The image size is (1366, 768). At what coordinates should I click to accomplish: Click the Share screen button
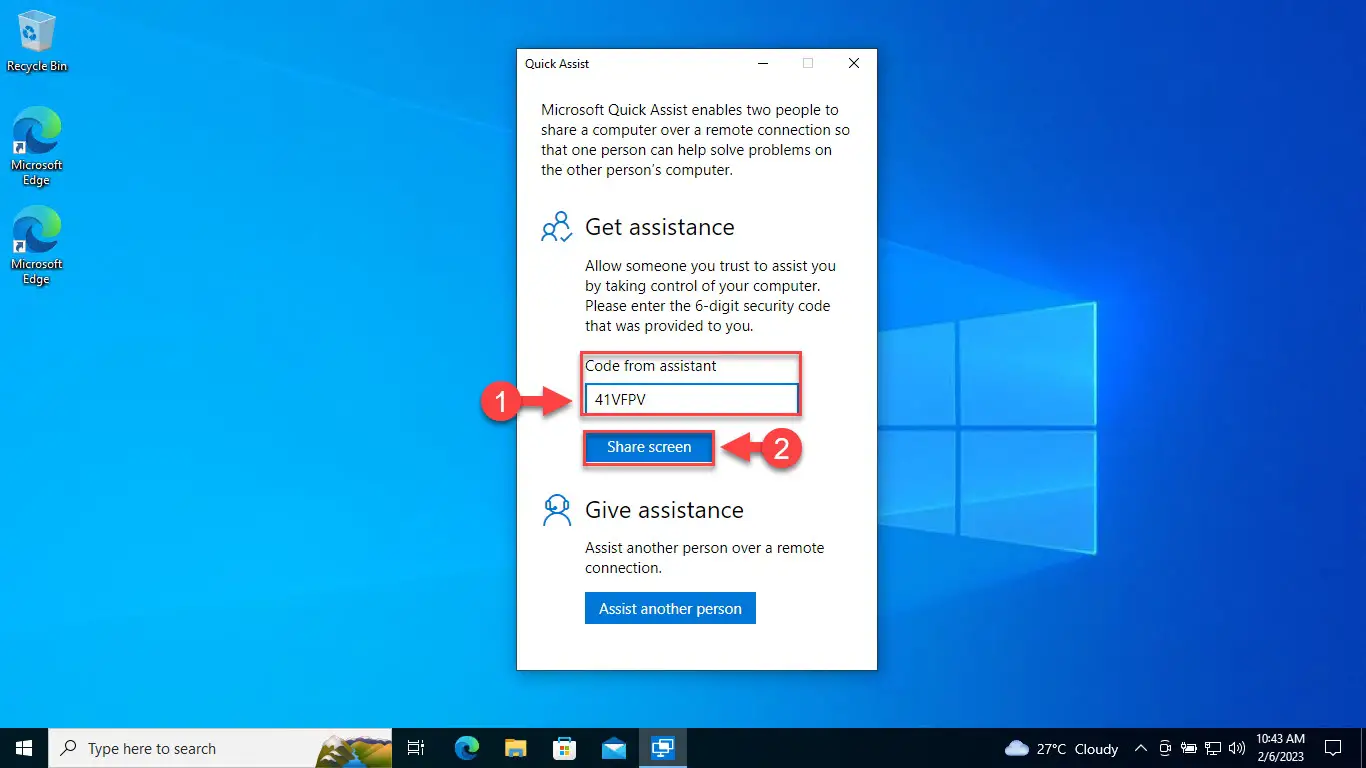pyautogui.click(x=649, y=447)
